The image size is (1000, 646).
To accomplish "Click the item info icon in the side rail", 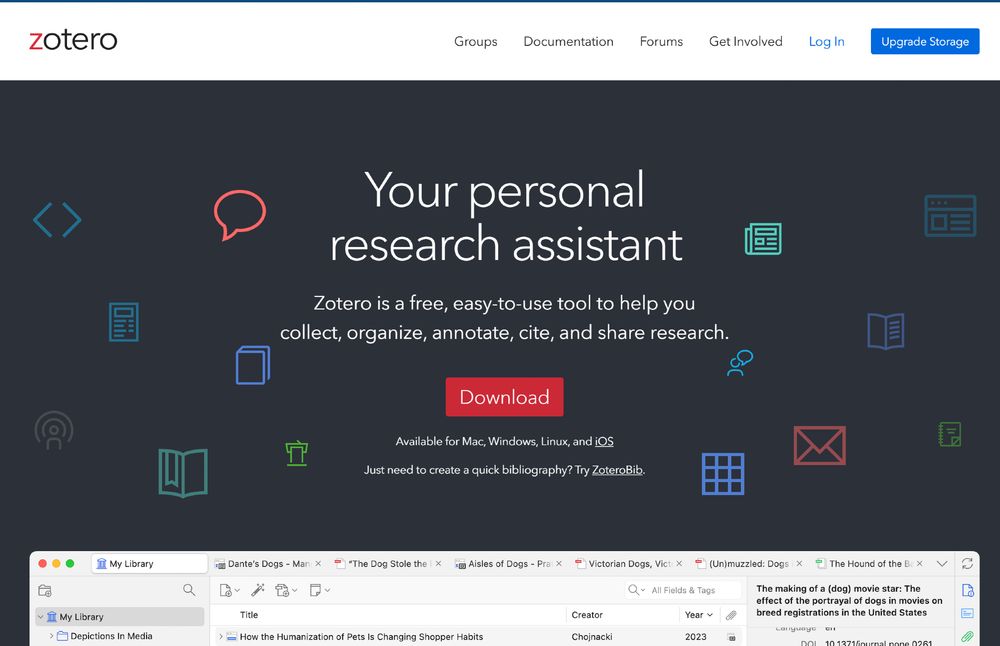I will coord(967,591).
